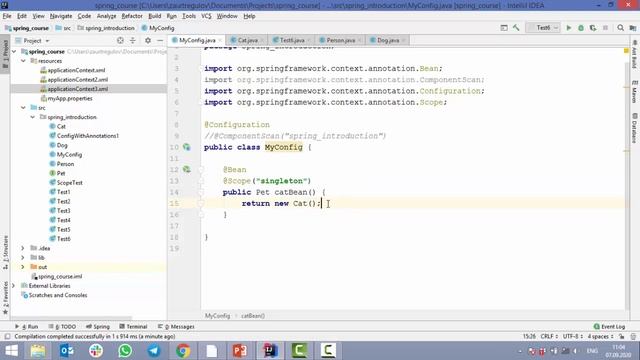
Task: Hide the Project tool window
Action: (x=160, y=40)
